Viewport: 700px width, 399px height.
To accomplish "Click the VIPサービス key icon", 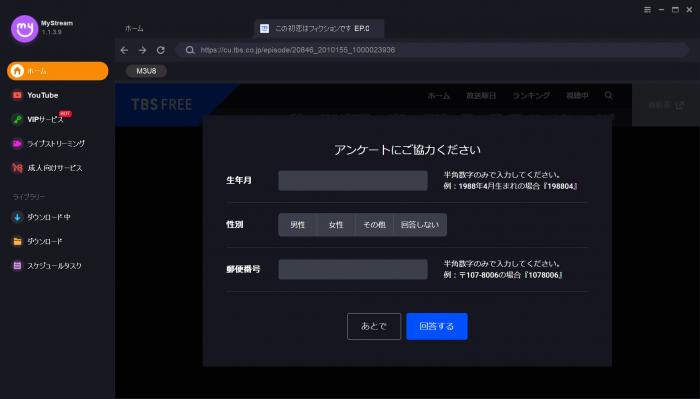I will pyautogui.click(x=17, y=120).
